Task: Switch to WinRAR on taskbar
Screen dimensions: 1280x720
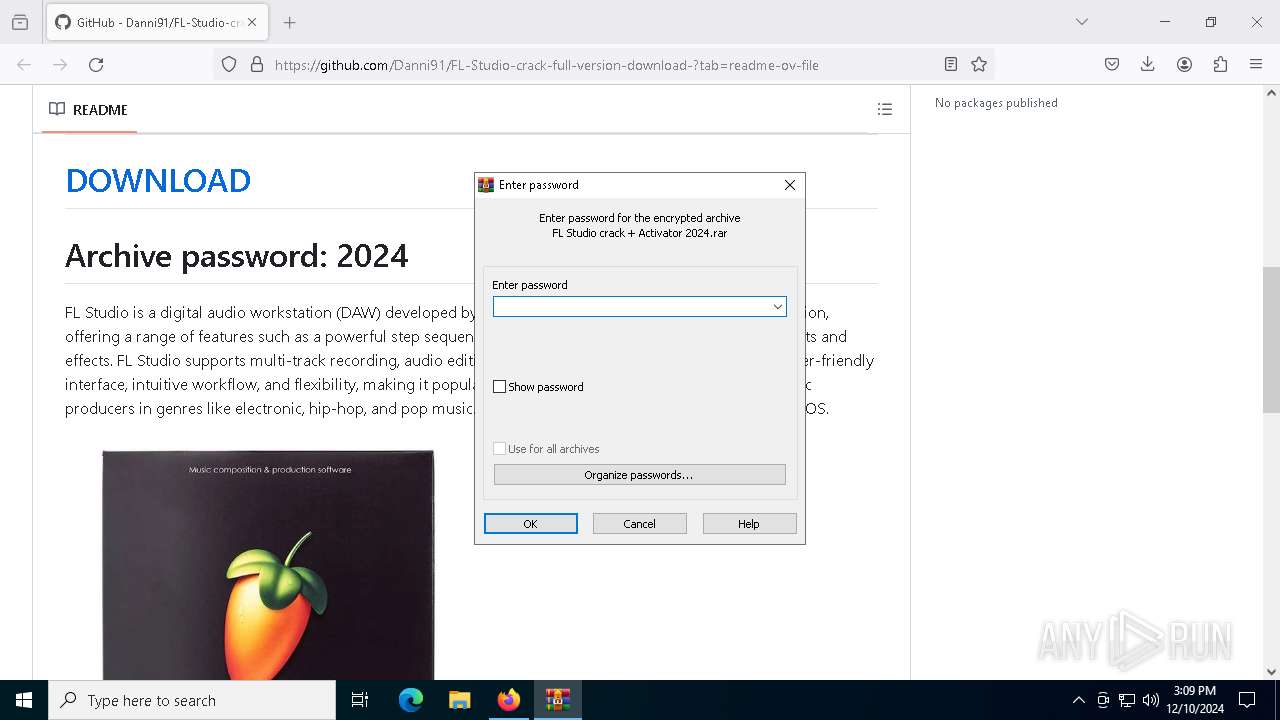Action: (557, 700)
